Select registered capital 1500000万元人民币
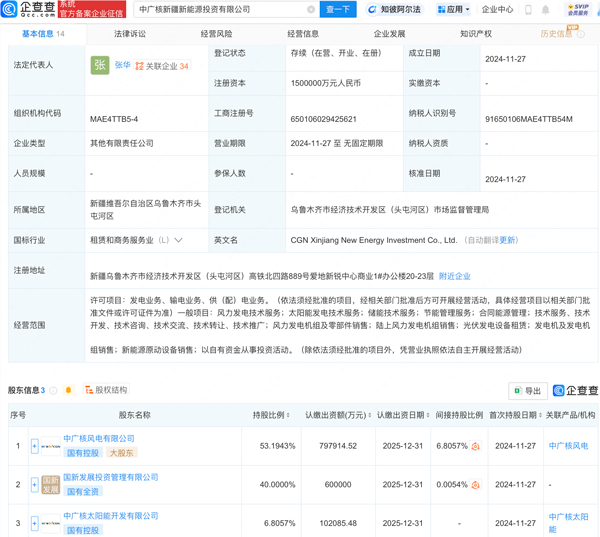 pos(326,83)
